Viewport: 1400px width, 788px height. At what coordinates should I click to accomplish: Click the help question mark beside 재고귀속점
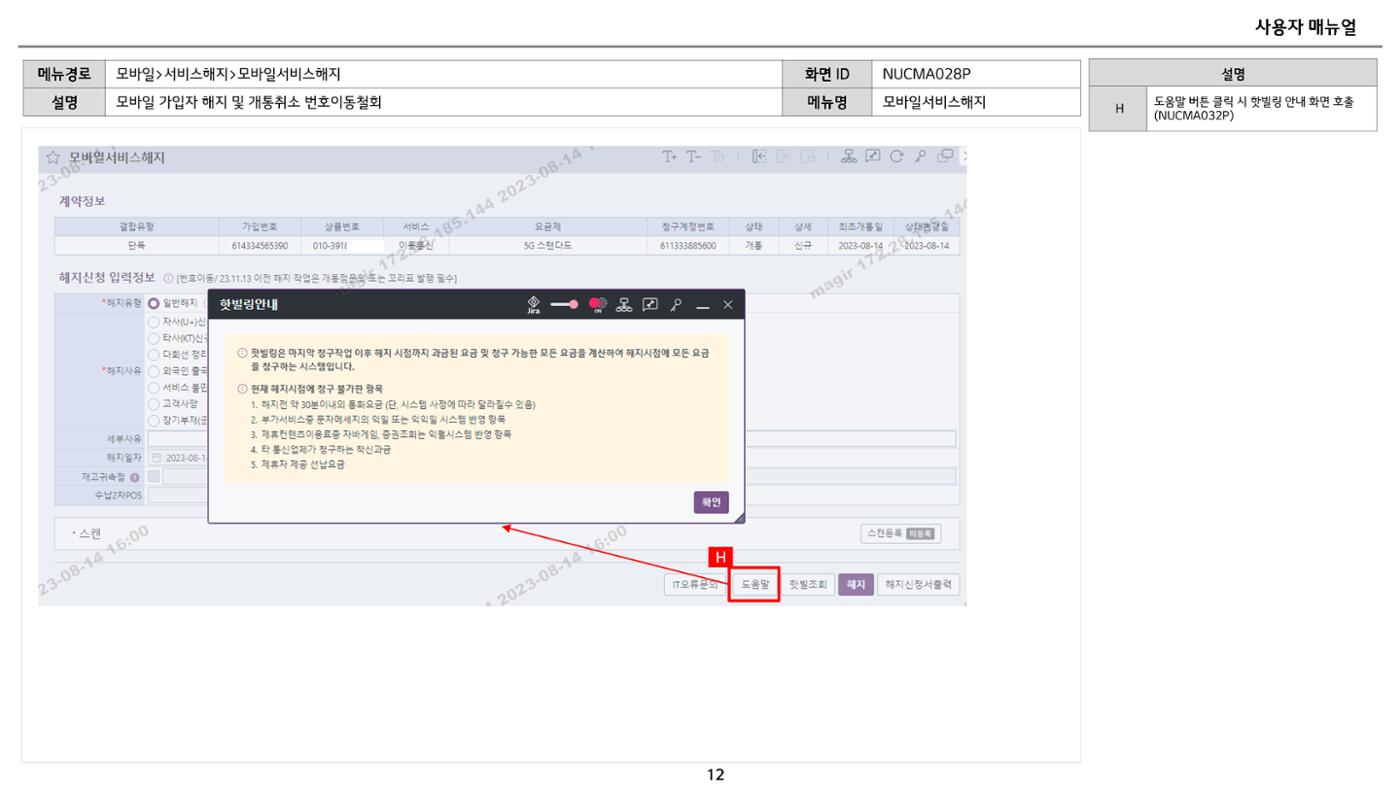(135, 477)
